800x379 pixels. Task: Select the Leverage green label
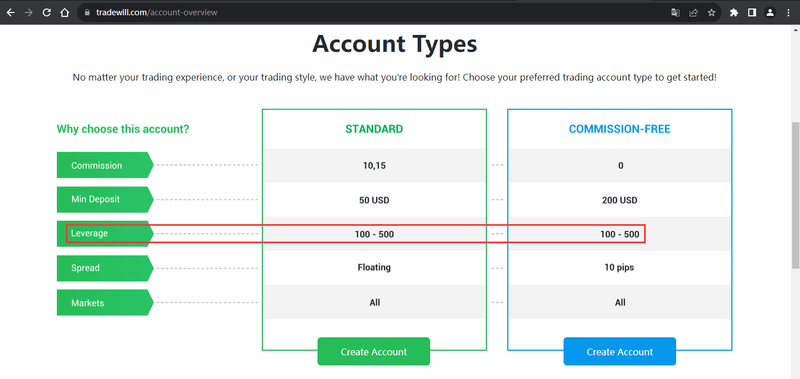tap(105, 234)
